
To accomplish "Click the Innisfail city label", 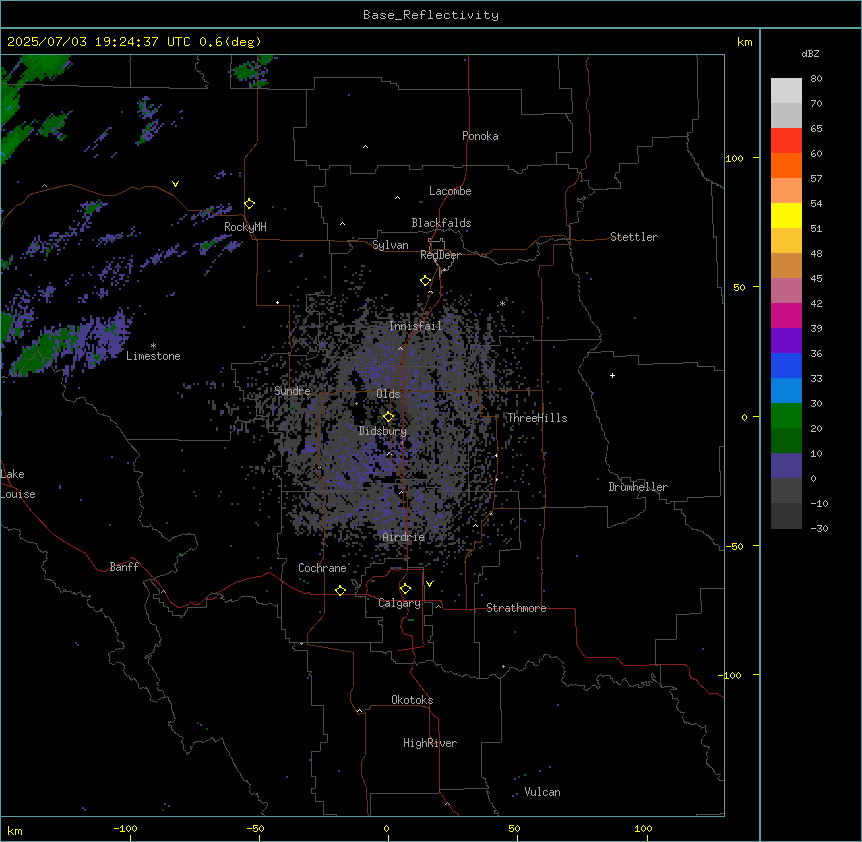I will 416,326.
